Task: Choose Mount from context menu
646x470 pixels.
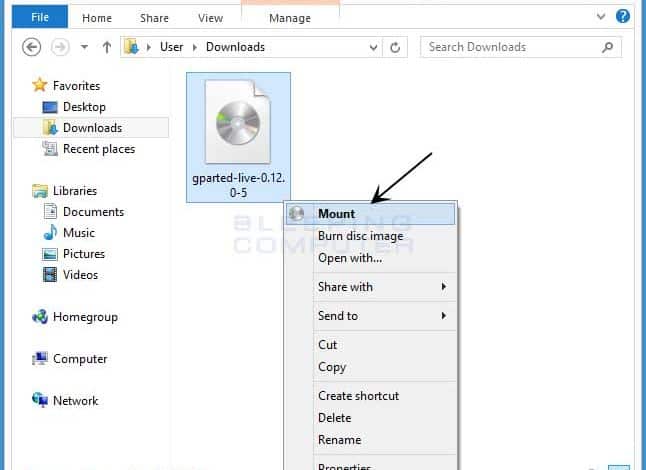Action: click(336, 214)
